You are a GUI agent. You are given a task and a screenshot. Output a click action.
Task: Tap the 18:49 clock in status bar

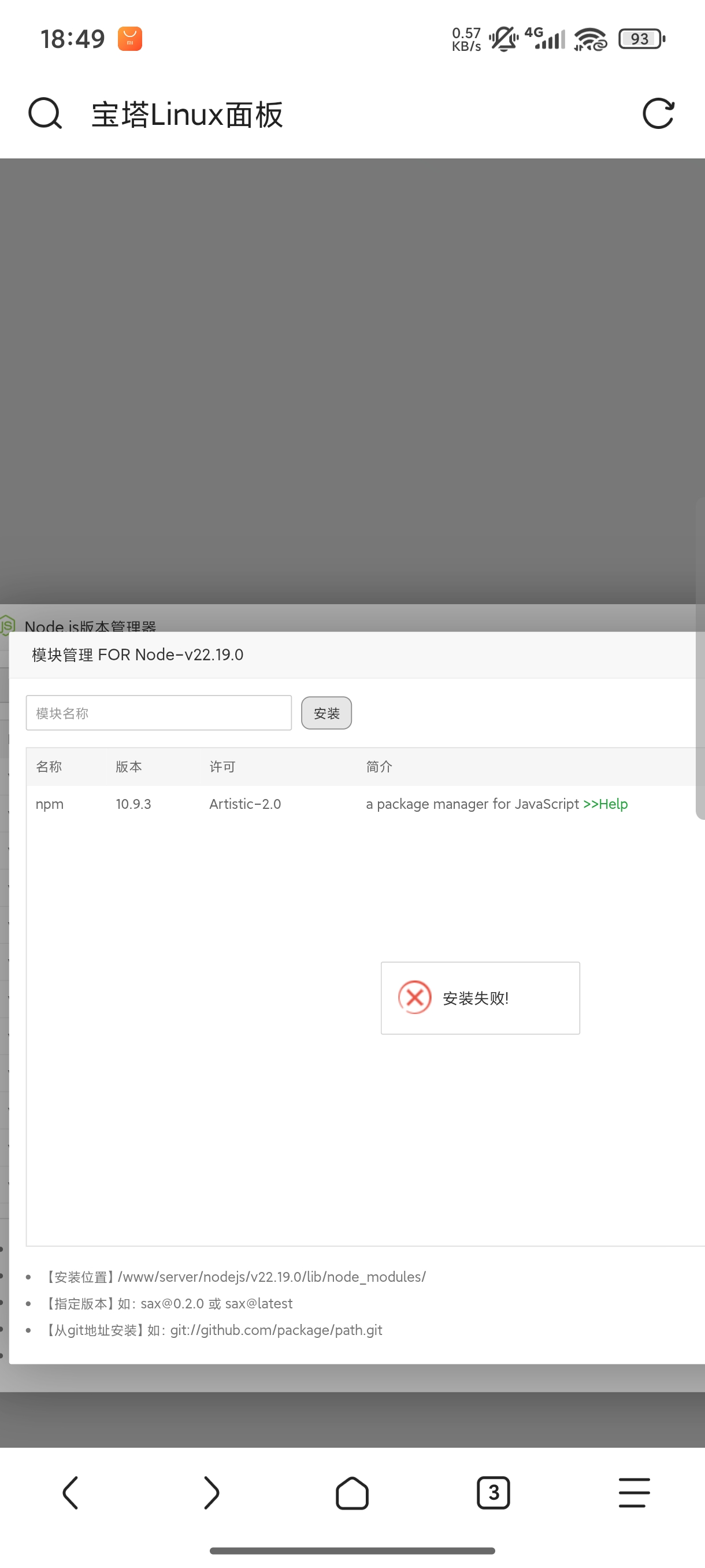(73, 39)
